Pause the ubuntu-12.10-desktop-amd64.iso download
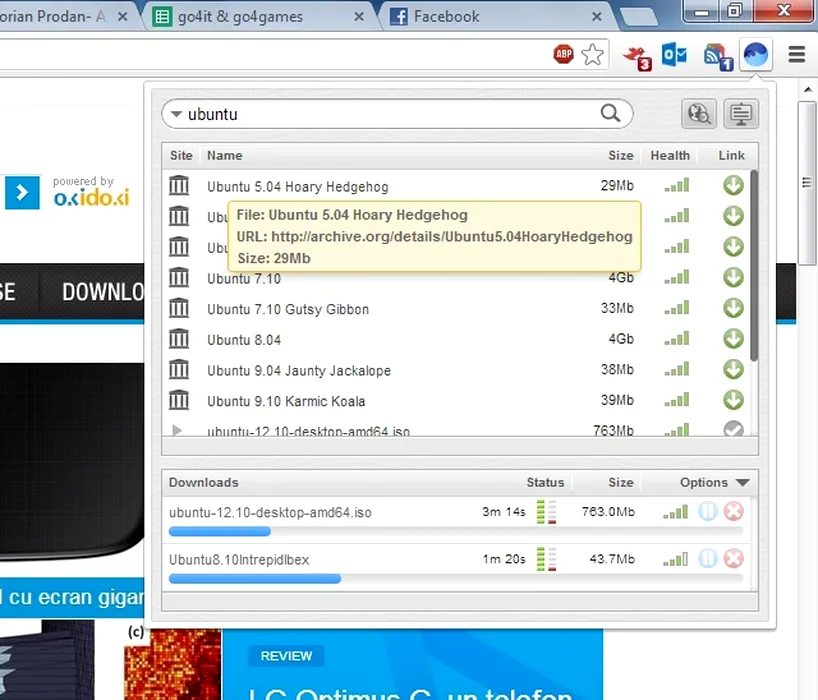Screen dimensions: 818x700 [x=707, y=511]
